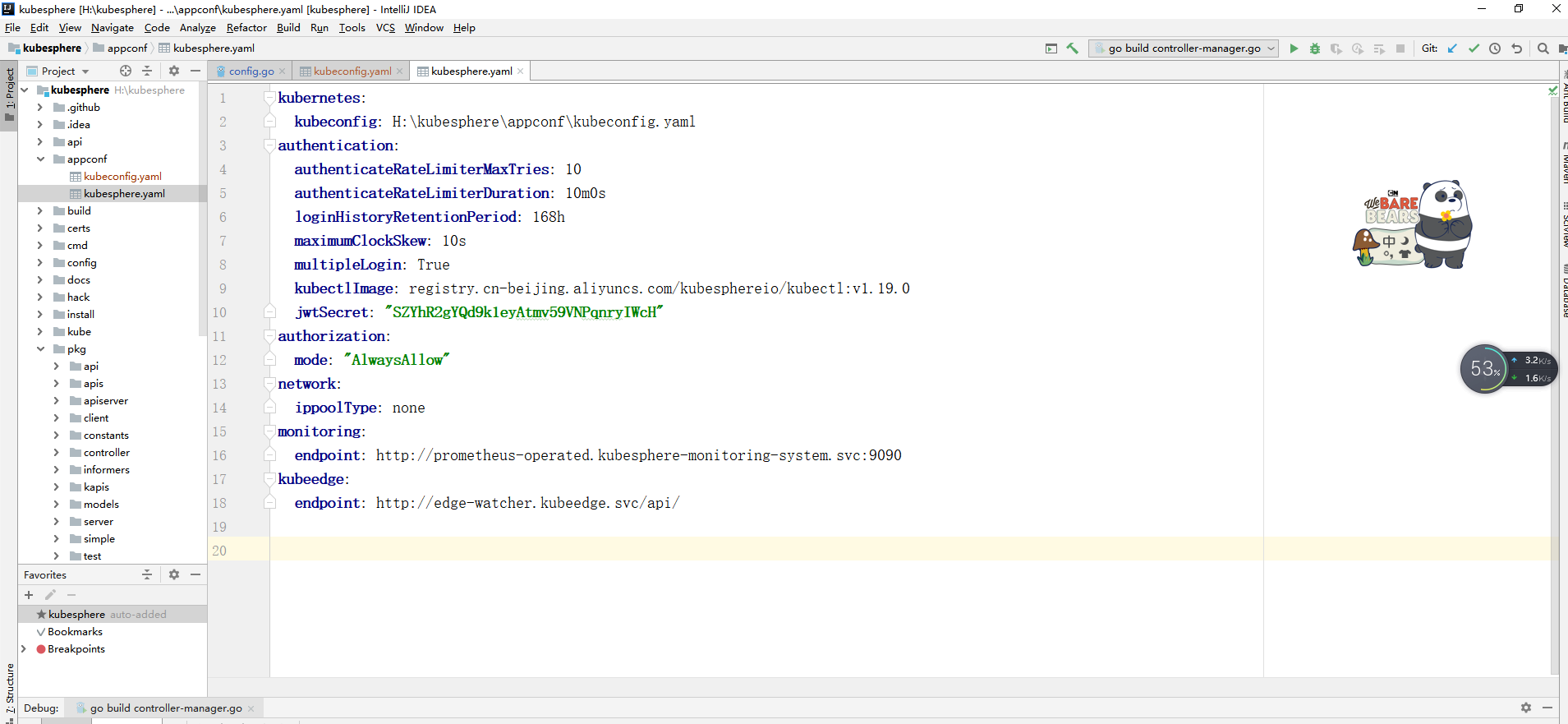Image resolution: width=1568 pixels, height=724 pixels.
Task: Fold the kubeedge block on line 17
Action: pos(269,479)
